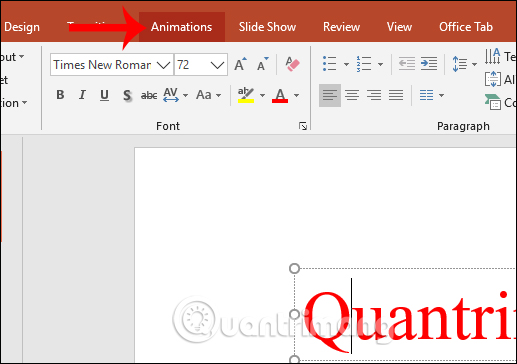
Task: Toggle Underline formatting
Action: coord(104,95)
